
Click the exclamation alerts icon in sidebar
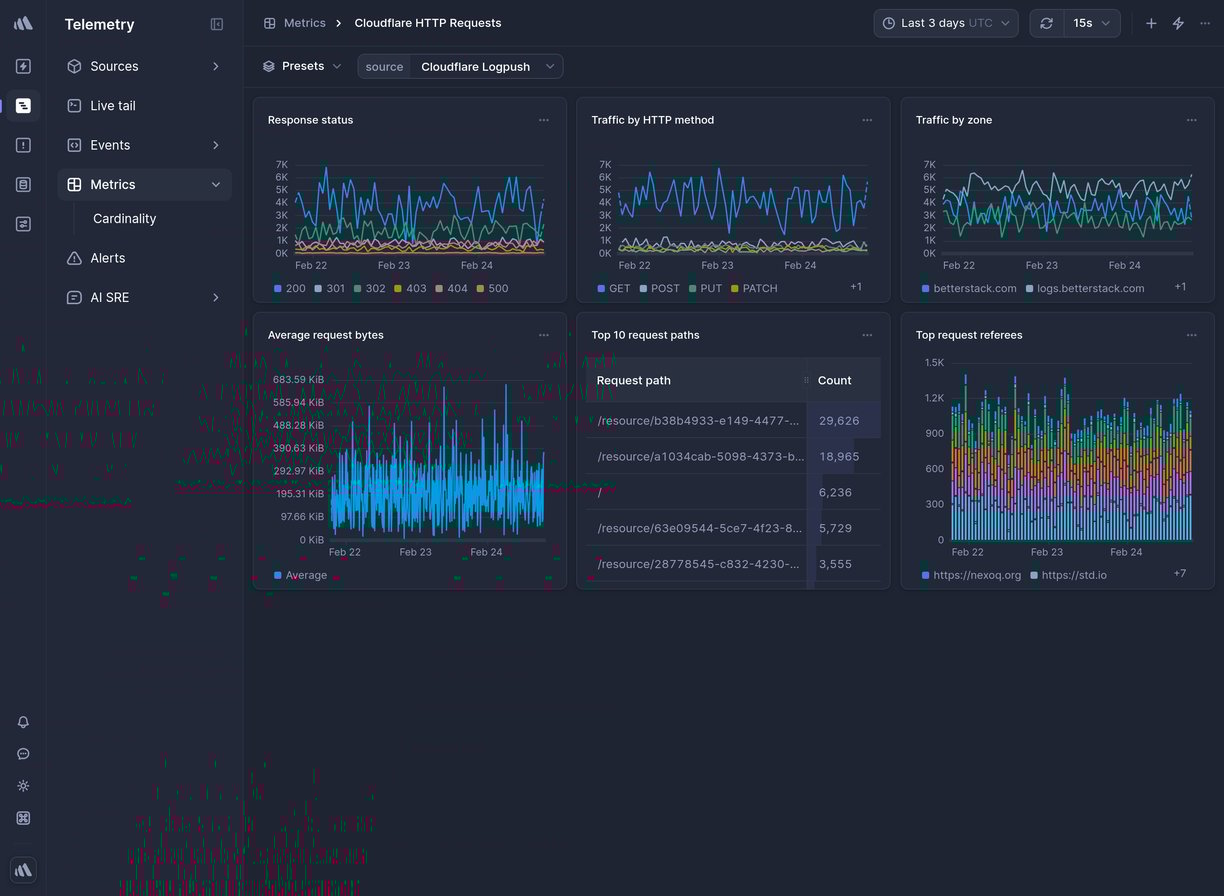pyautogui.click(x=23, y=144)
